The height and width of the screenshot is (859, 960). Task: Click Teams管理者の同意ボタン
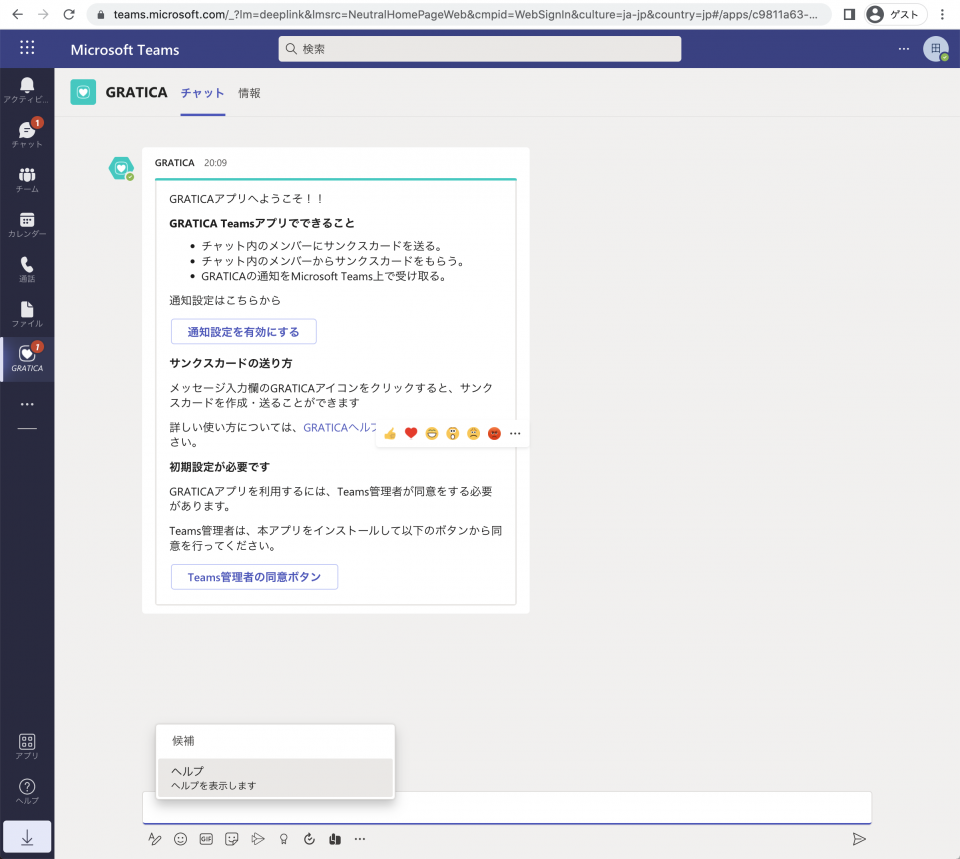click(254, 577)
